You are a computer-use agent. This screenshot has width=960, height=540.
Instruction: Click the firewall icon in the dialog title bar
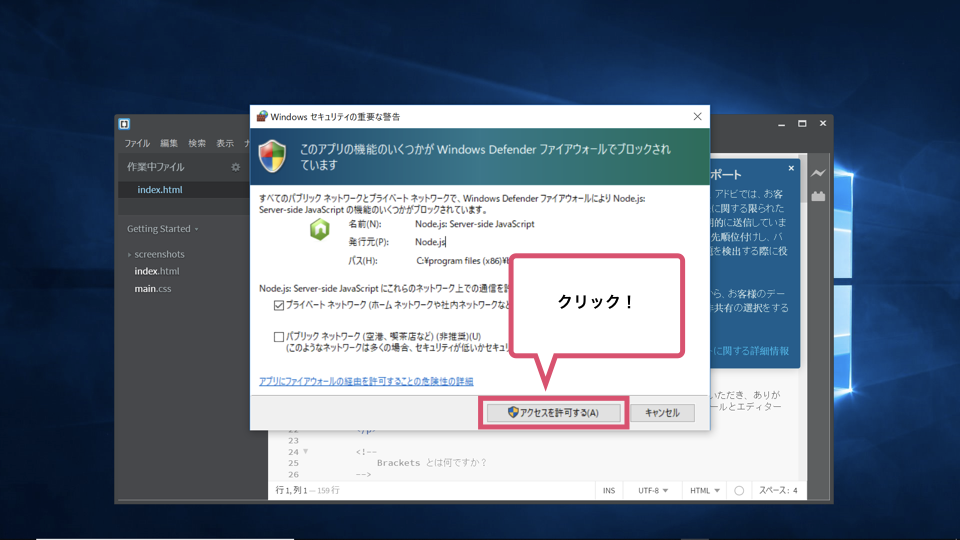click(262, 116)
